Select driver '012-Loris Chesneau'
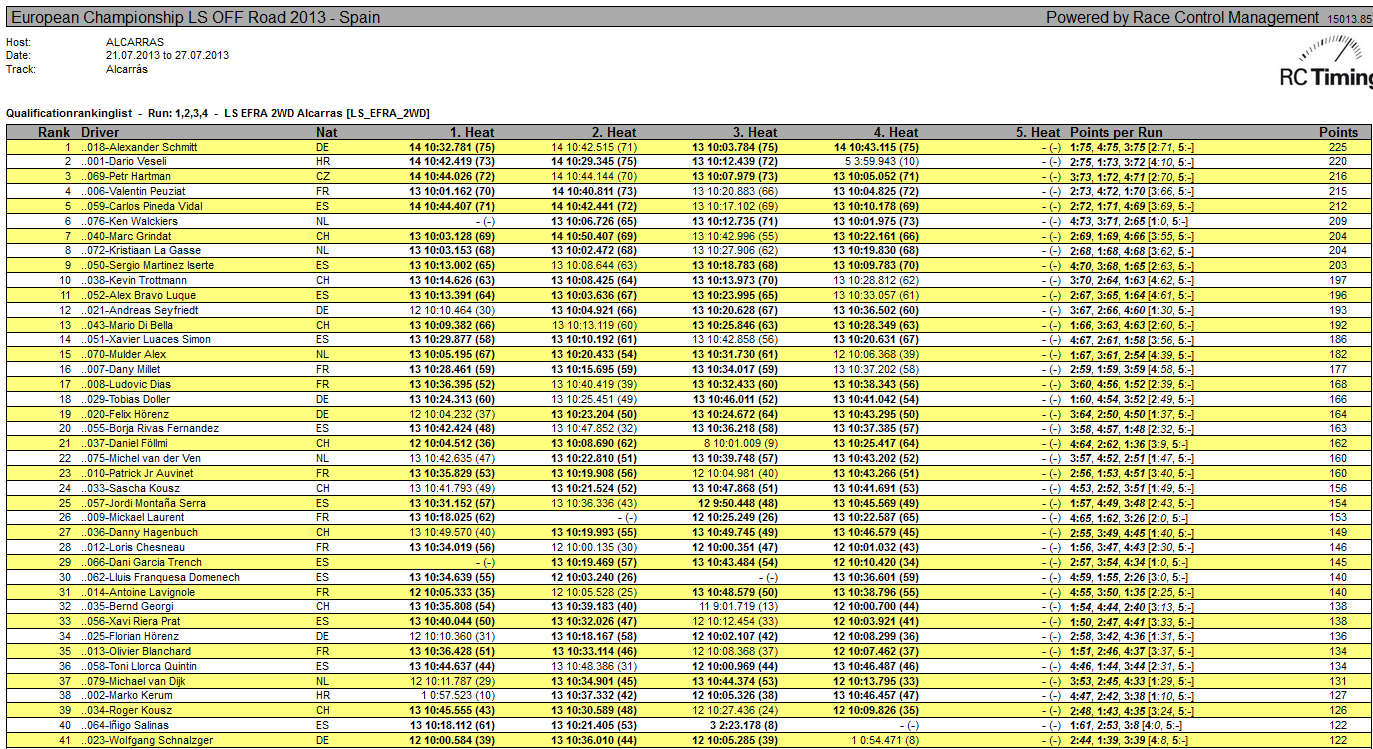The height and width of the screenshot is (749, 1373). pos(133,547)
